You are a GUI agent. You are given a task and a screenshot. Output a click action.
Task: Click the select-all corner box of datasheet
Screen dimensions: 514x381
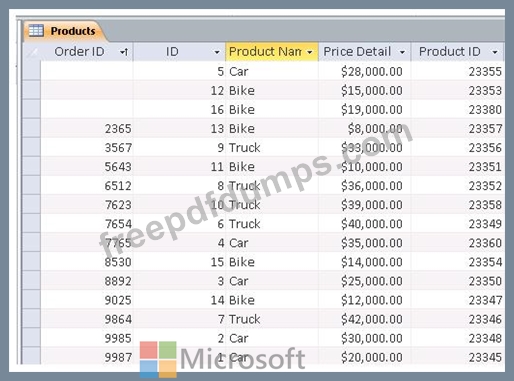click(32, 52)
